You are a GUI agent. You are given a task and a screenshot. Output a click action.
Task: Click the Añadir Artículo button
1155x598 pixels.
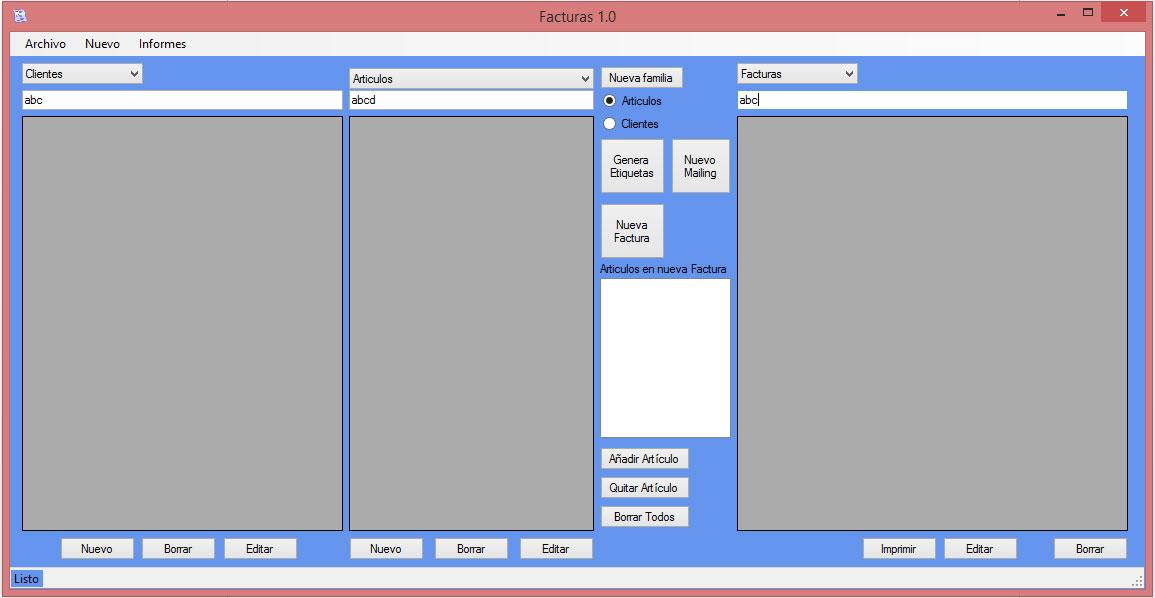click(645, 459)
